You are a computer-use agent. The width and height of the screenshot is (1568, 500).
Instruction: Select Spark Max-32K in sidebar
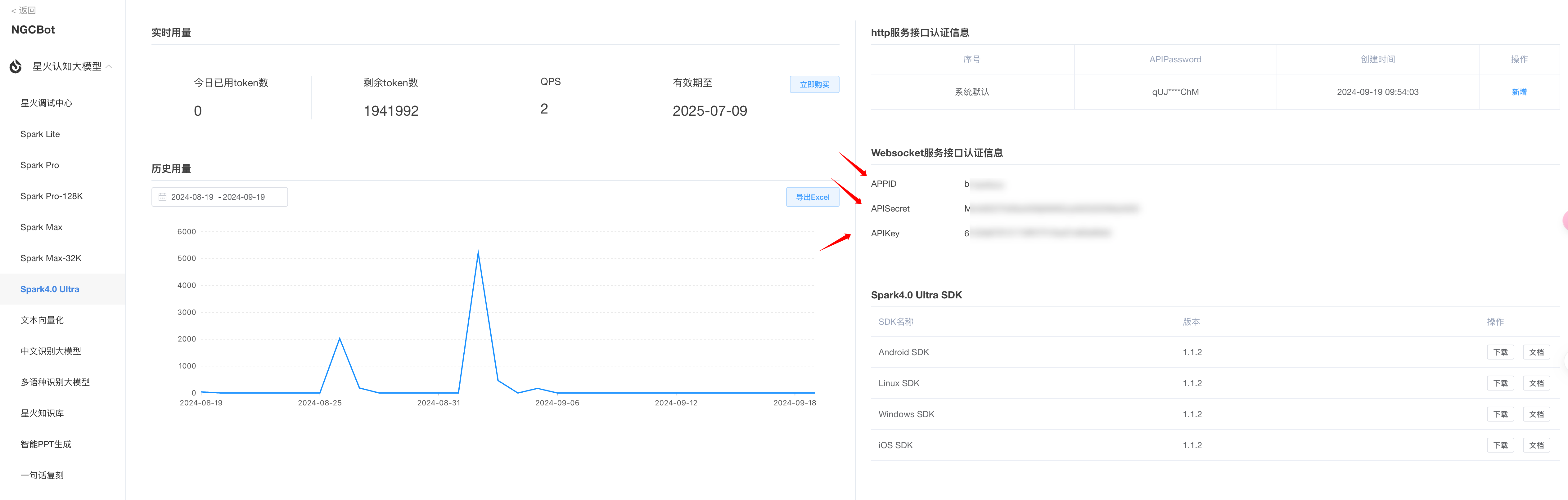[x=51, y=258]
